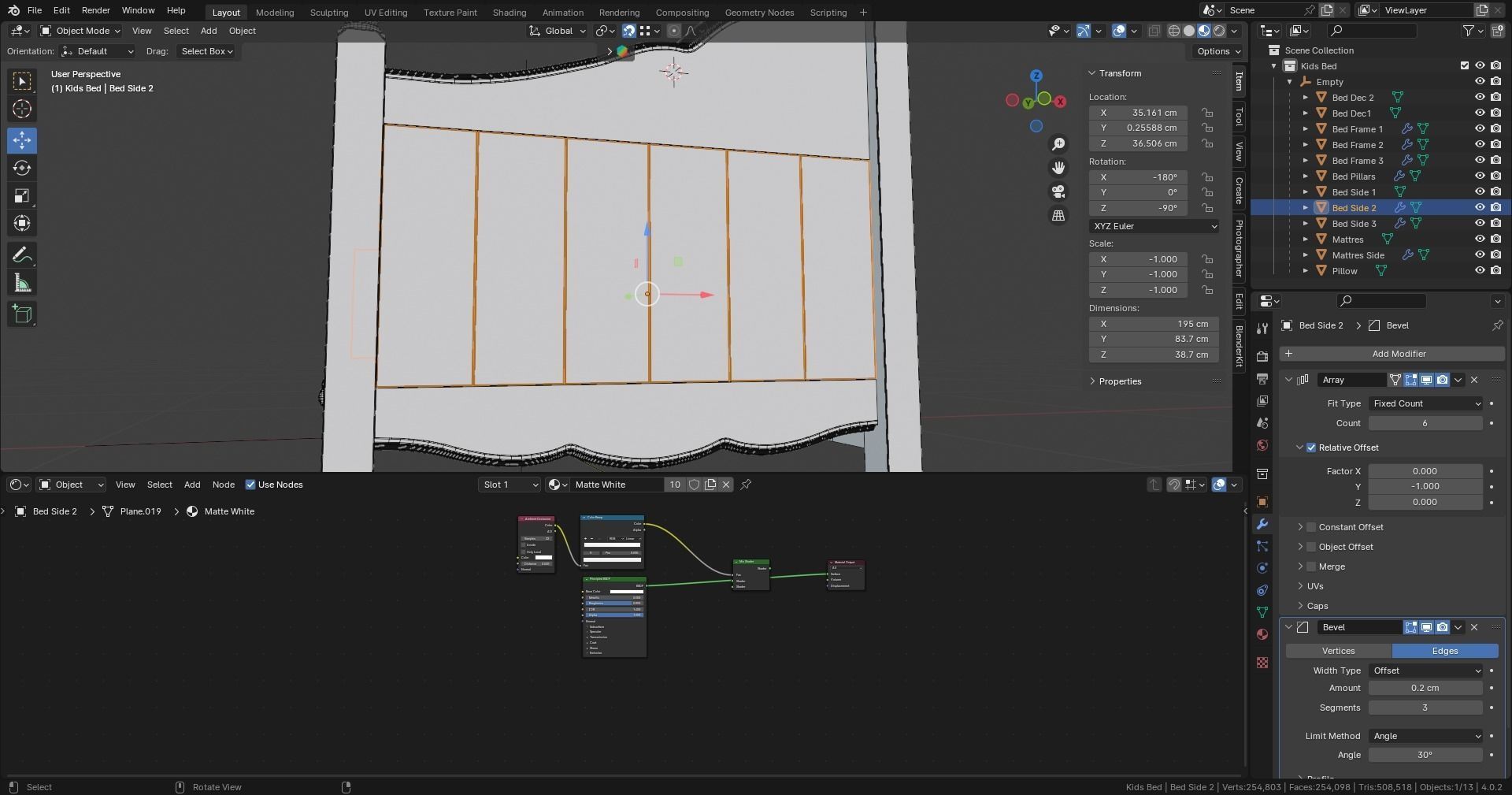Open the Render properties tab
The width and height of the screenshot is (1512, 795).
point(1262,356)
